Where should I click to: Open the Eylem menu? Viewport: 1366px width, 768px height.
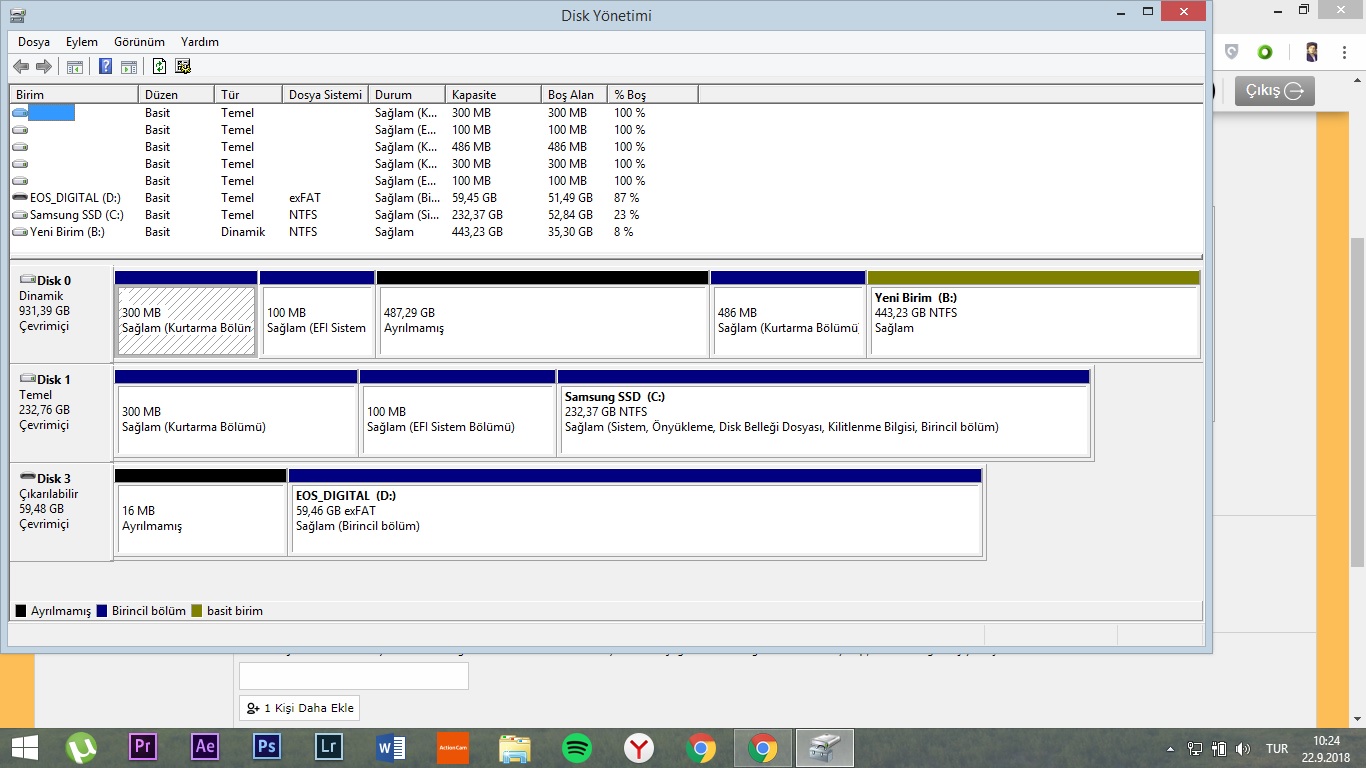(82, 42)
